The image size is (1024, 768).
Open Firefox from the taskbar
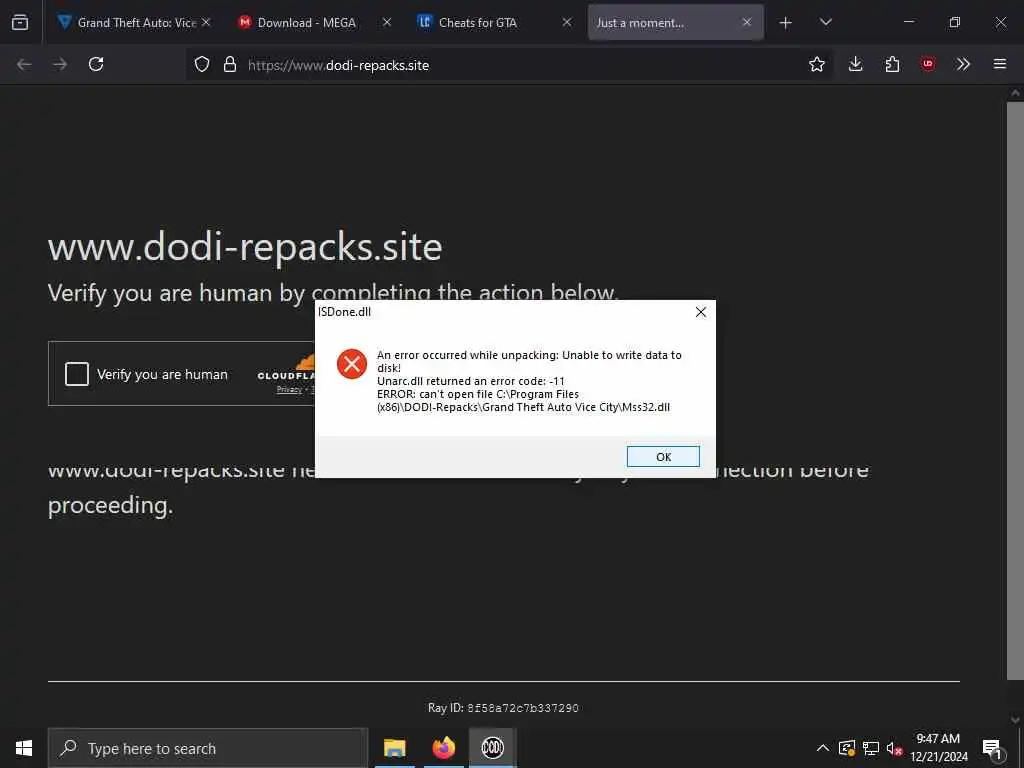tap(443, 748)
